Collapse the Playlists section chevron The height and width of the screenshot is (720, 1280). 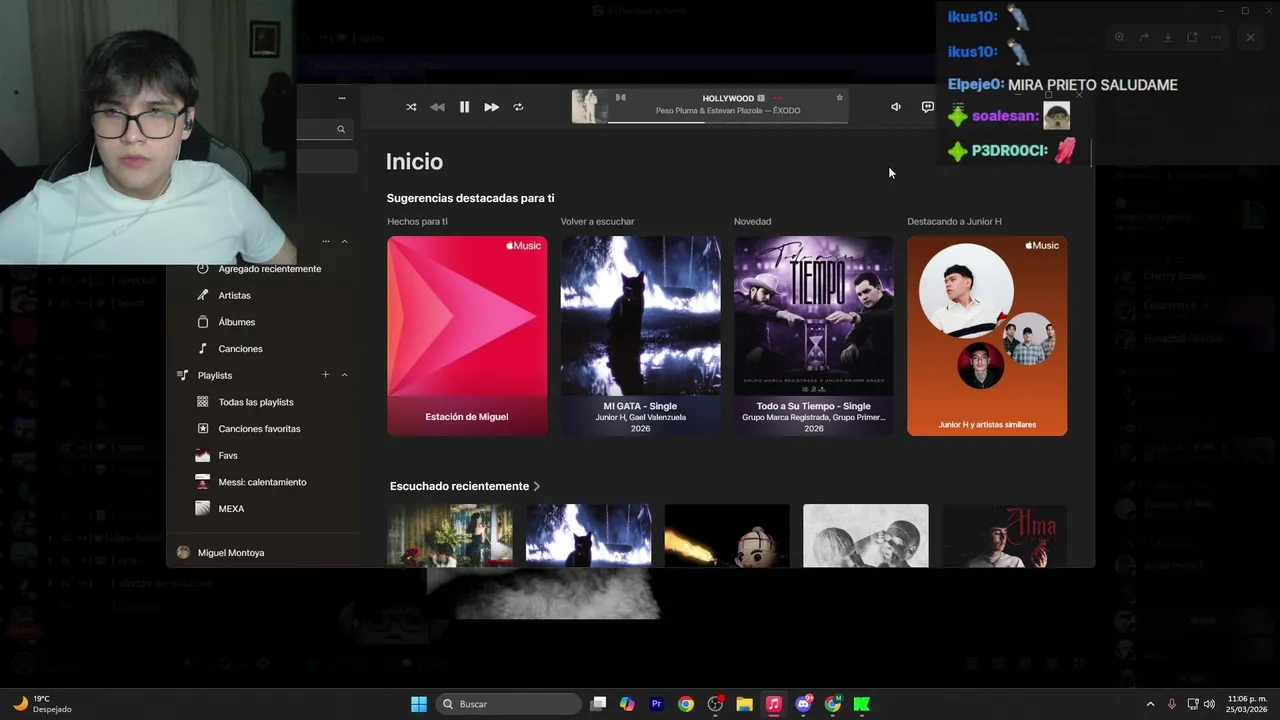344,375
